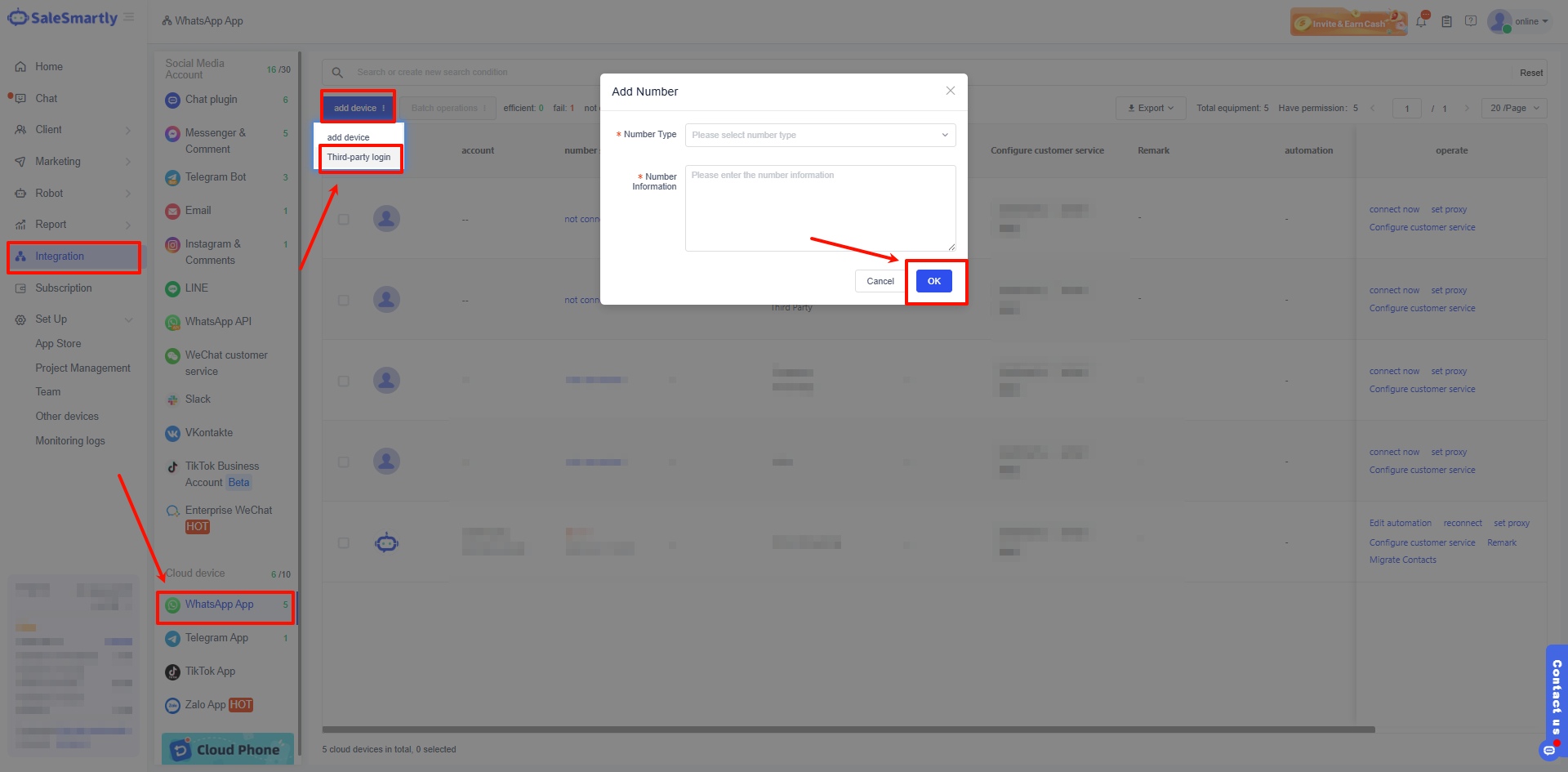Cancel the Add Number dialog
Screen dimensions: 1568x772
880,281
